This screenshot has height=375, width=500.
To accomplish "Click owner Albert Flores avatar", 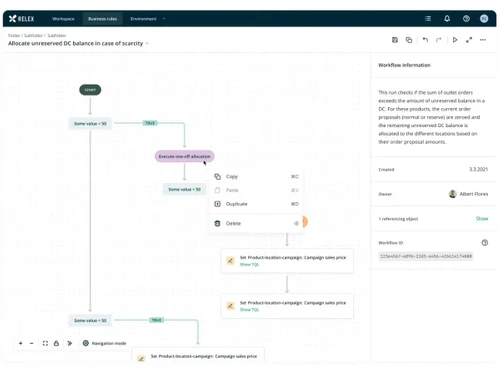I will 452,194.
